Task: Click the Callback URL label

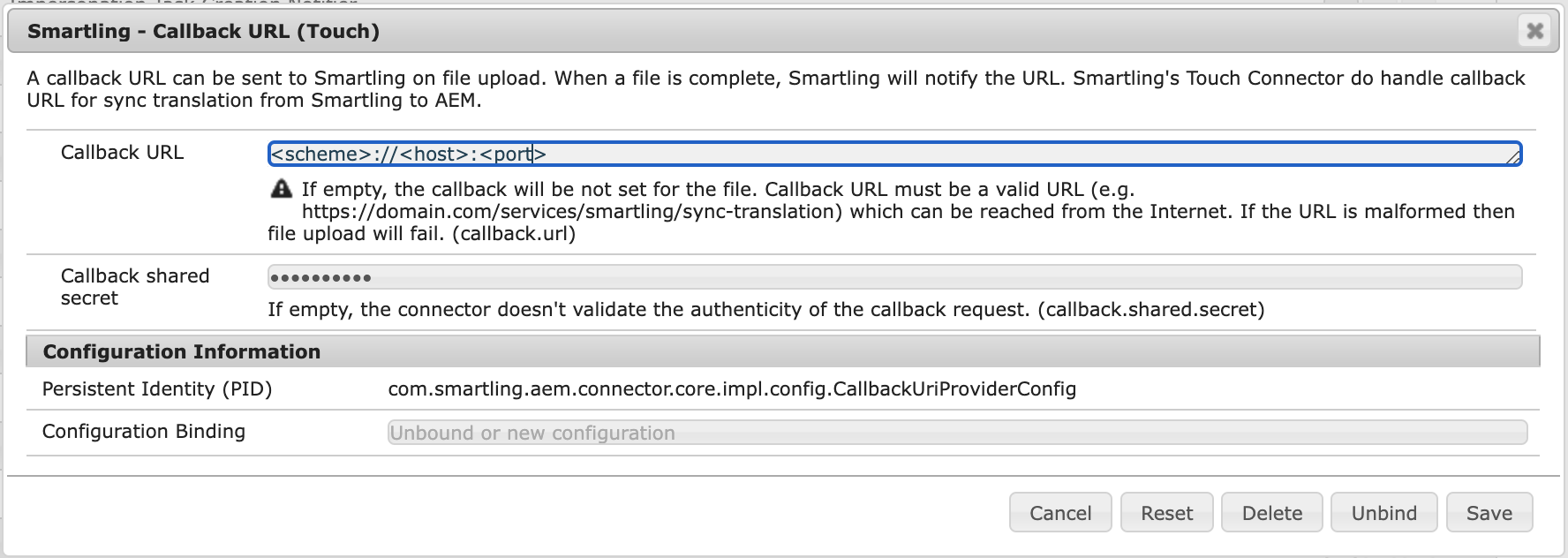Action: [x=122, y=153]
